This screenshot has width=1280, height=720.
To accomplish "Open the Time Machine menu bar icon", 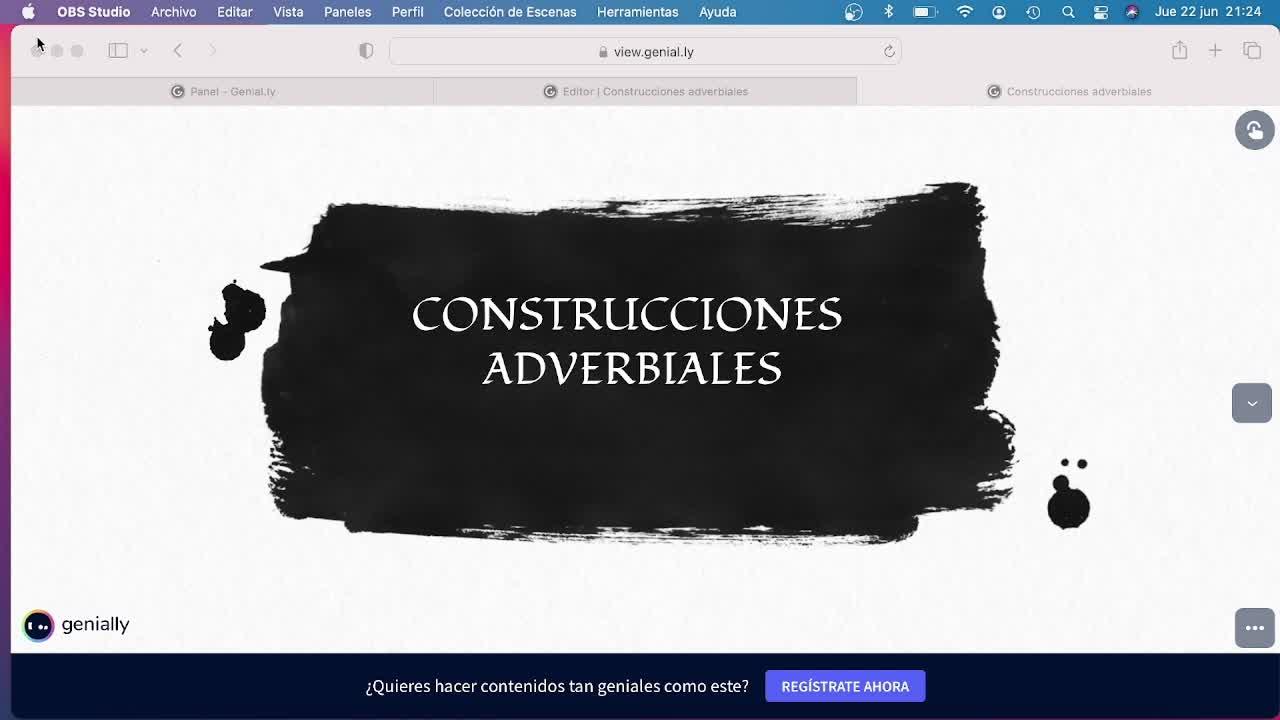I will point(1033,12).
